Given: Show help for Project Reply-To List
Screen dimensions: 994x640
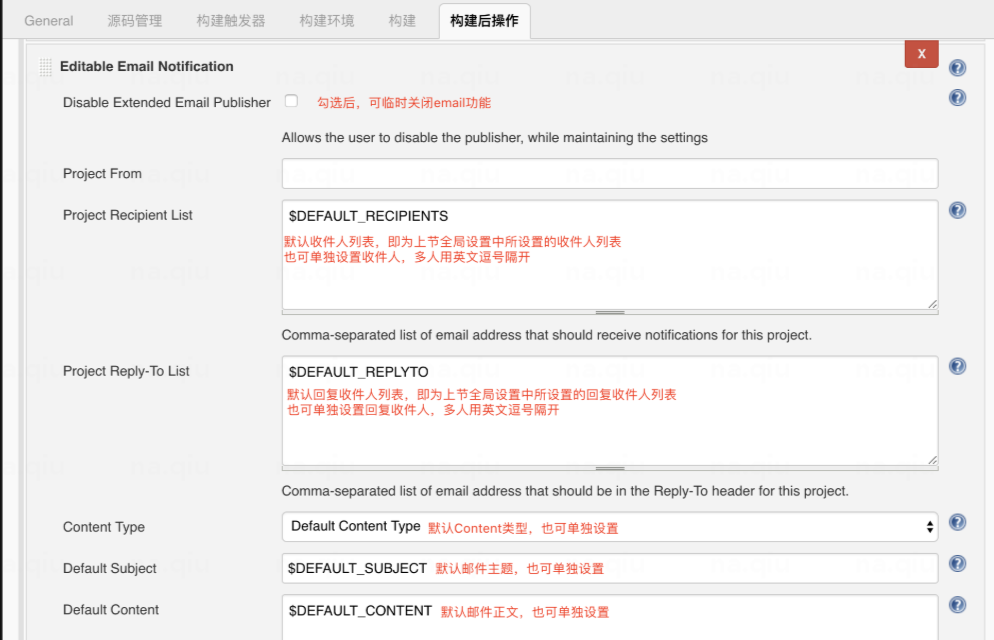Looking at the screenshot, I should 957,366.
